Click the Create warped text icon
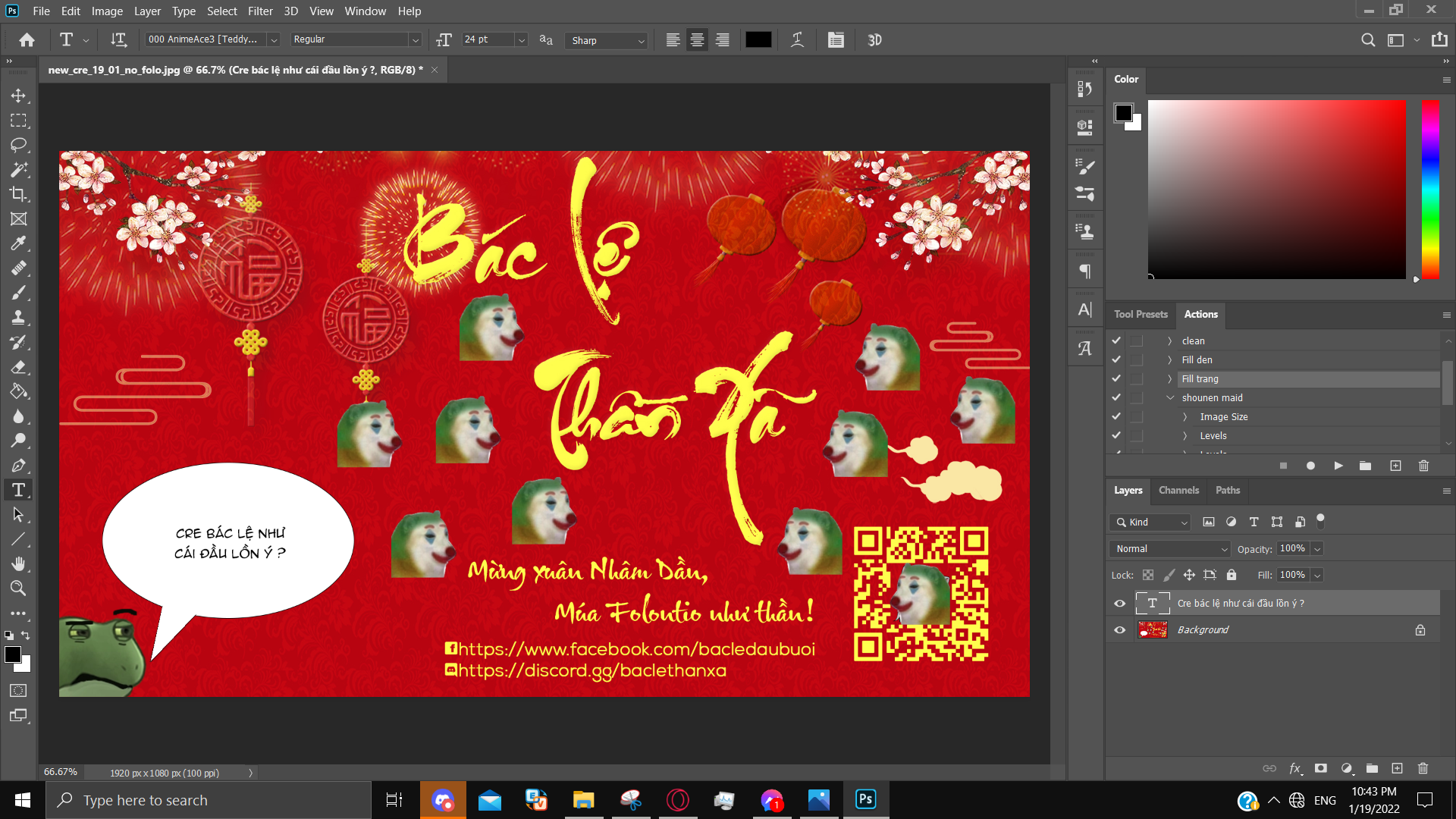The height and width of the screenshot is (819, 1456). pyautogui.click(x=797, y=40)
